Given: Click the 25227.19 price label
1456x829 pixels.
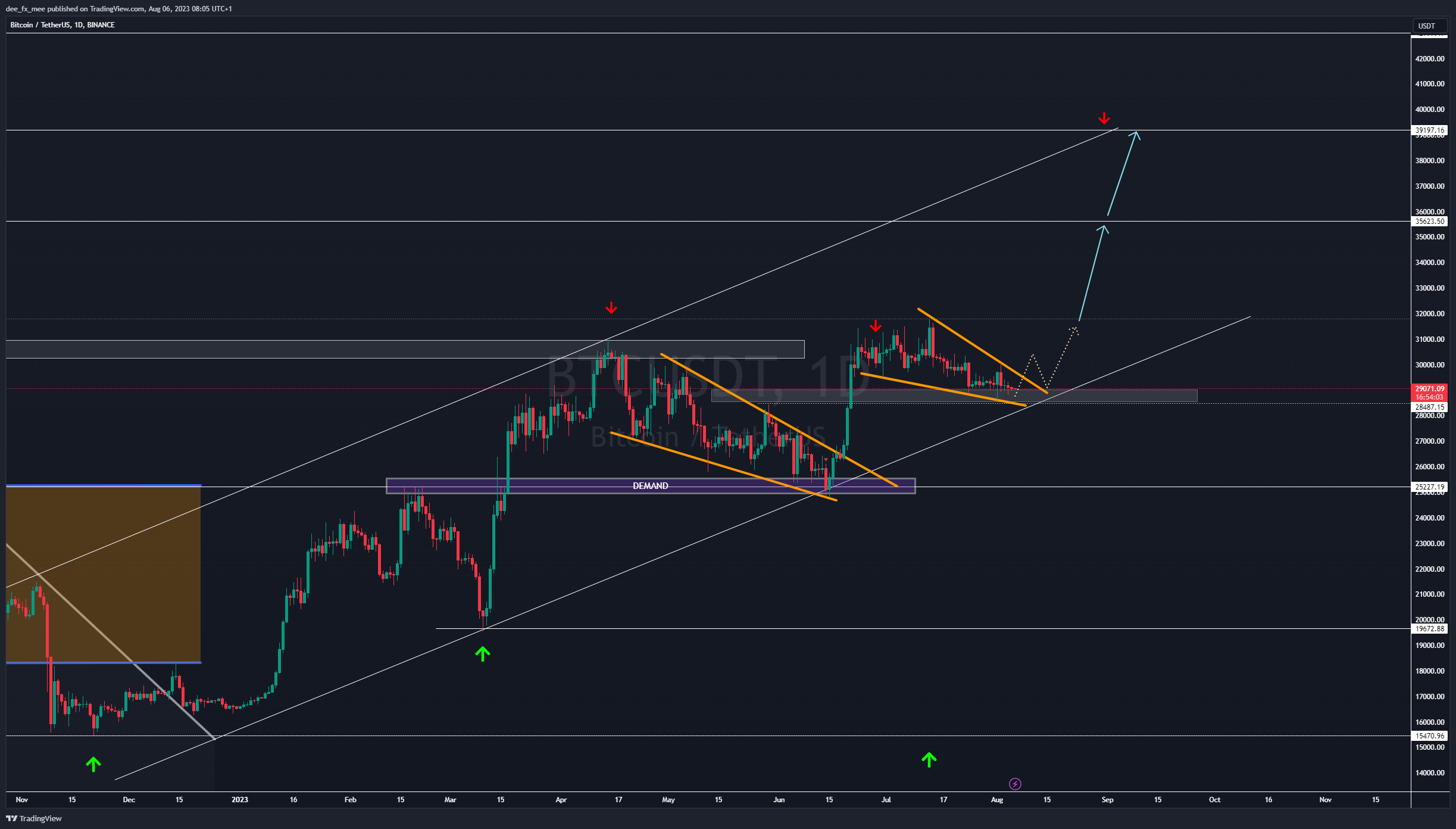Looking at the screenshot, I should pyautogui.click(x=1429, y=487).
